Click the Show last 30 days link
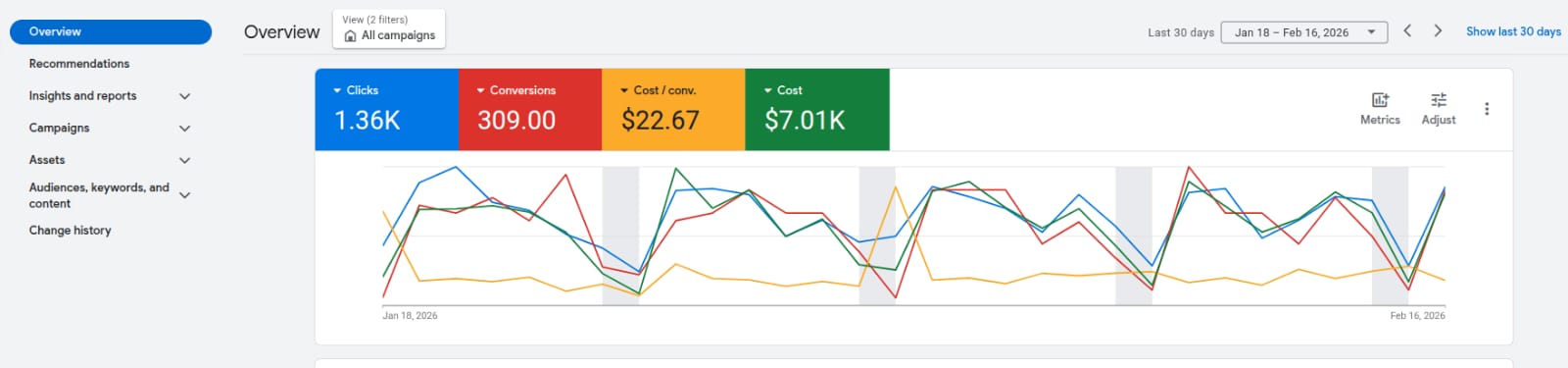This screenshot has width=1568, height=368. point(1513,31)
